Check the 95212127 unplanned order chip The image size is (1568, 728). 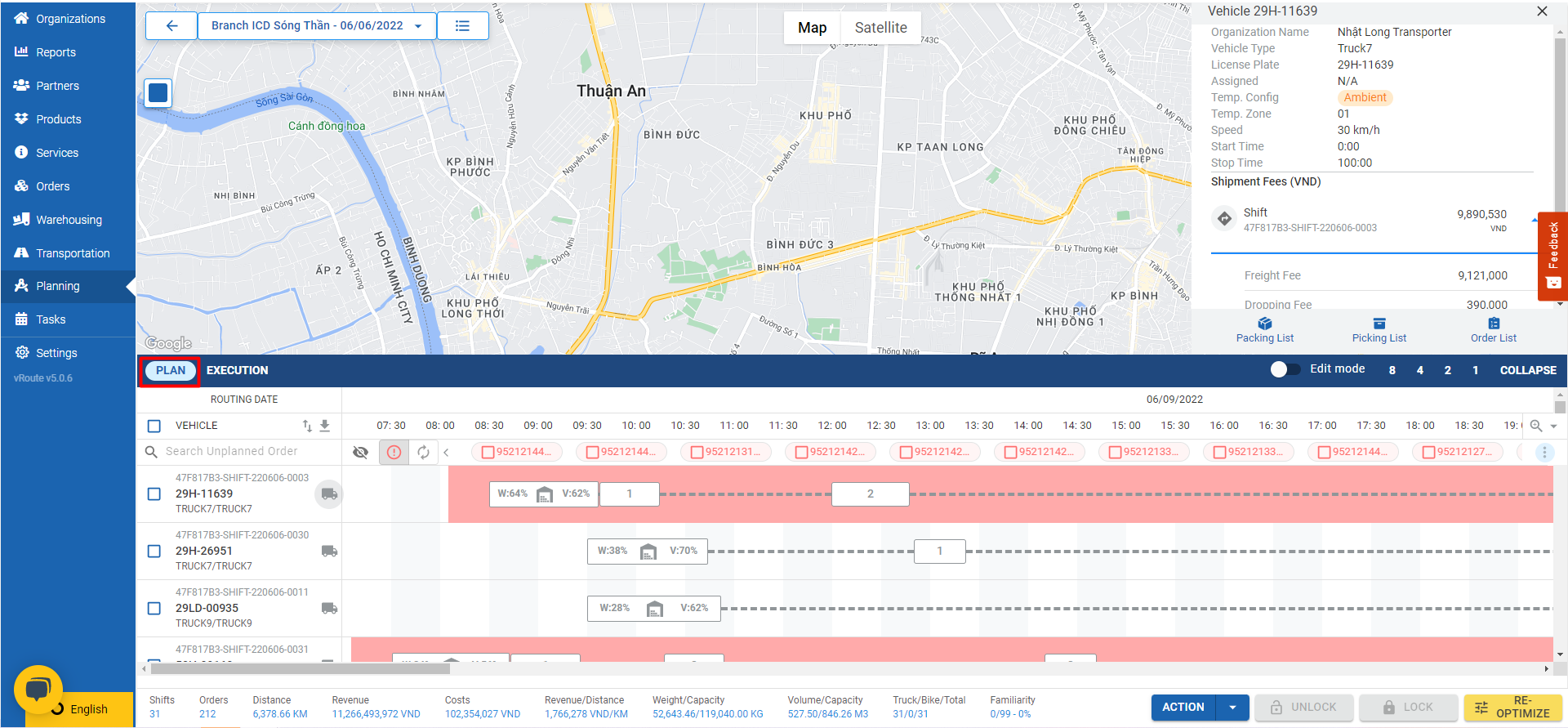click(x=1429, y=452)
